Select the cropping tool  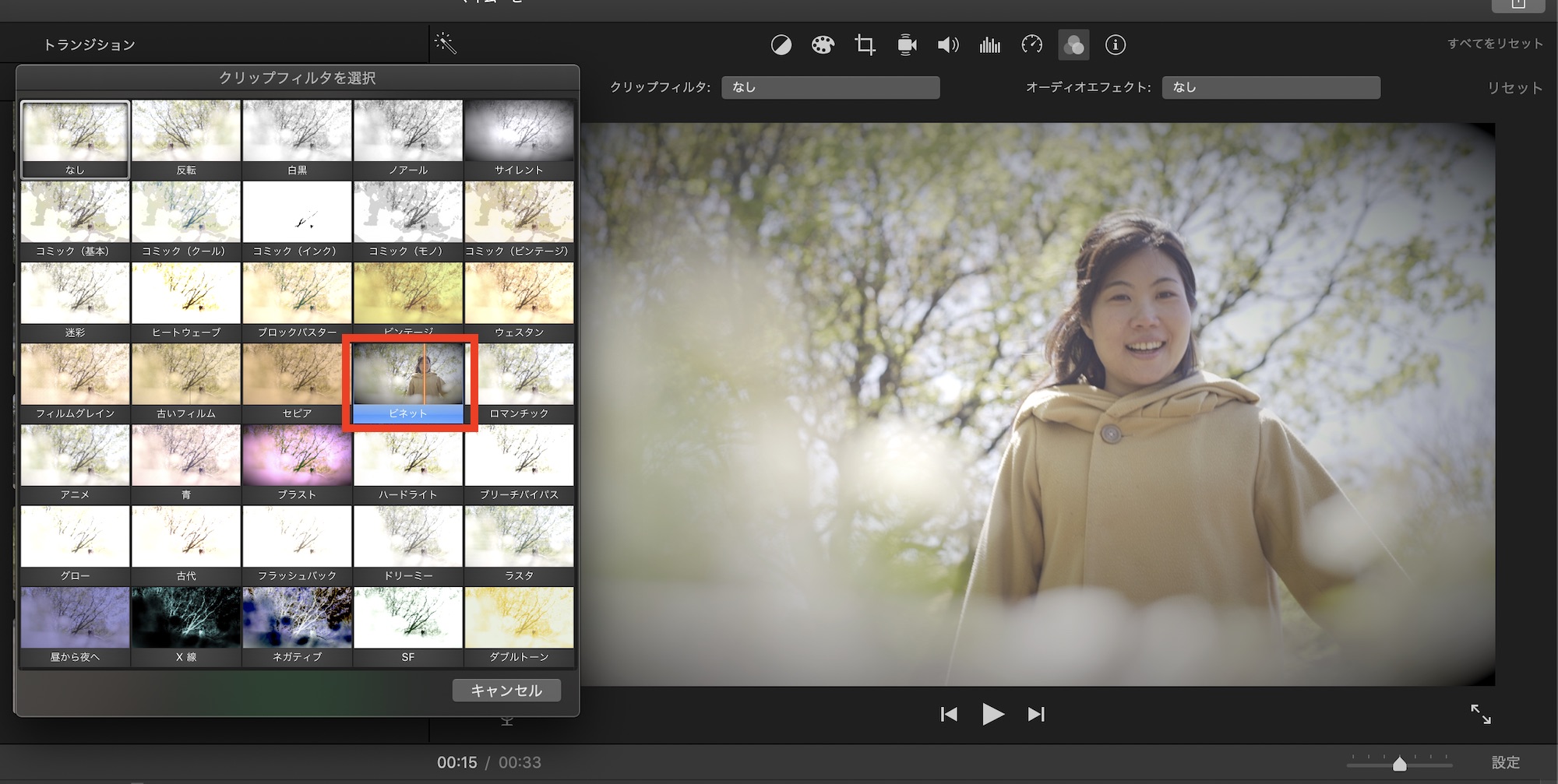865,45
